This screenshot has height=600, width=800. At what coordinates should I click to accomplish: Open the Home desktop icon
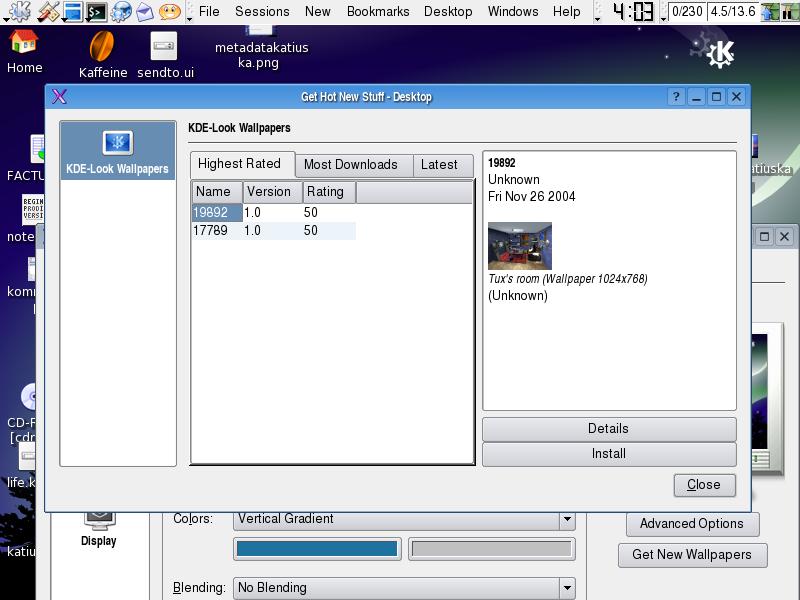pos(24,52)
